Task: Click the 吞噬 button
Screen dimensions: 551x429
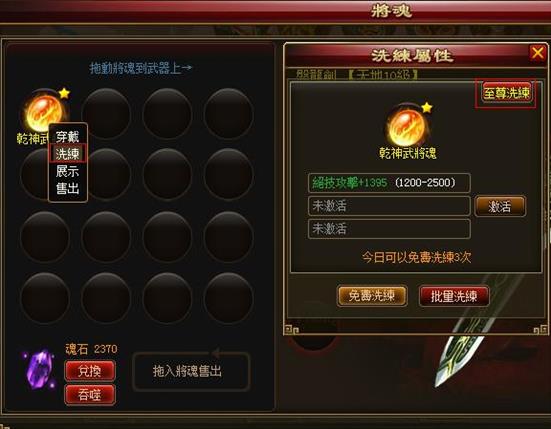Action: tap(90, 395)
